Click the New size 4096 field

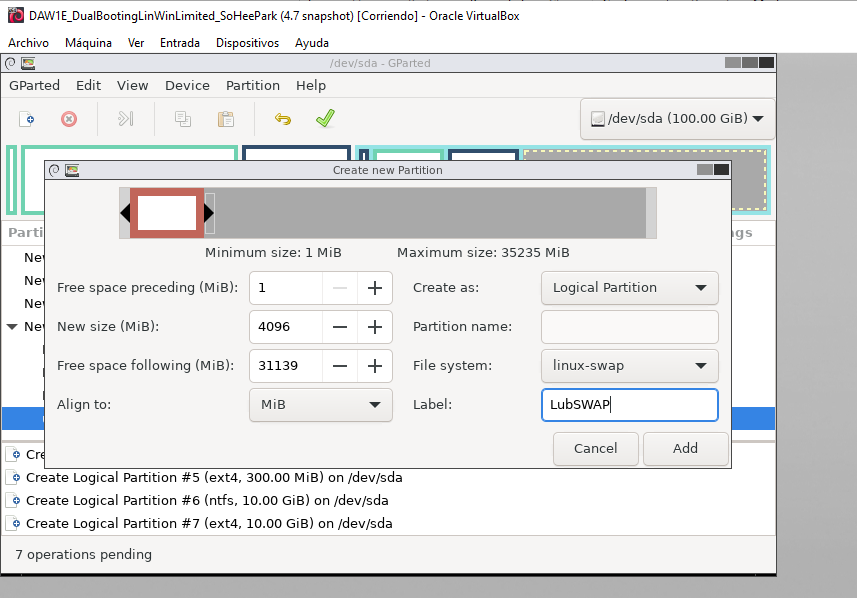286,327
